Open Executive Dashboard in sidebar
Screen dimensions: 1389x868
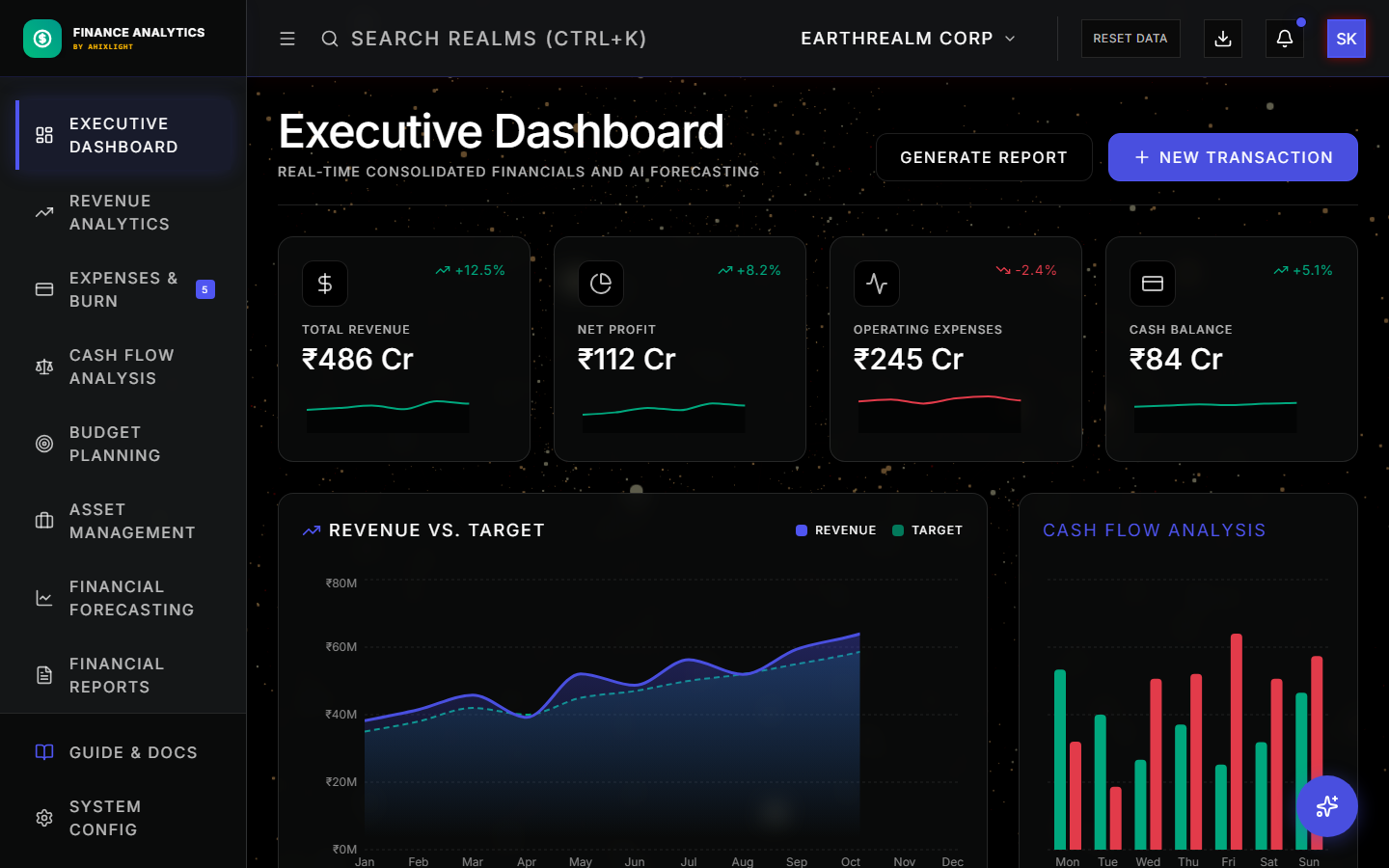(123, 135)
